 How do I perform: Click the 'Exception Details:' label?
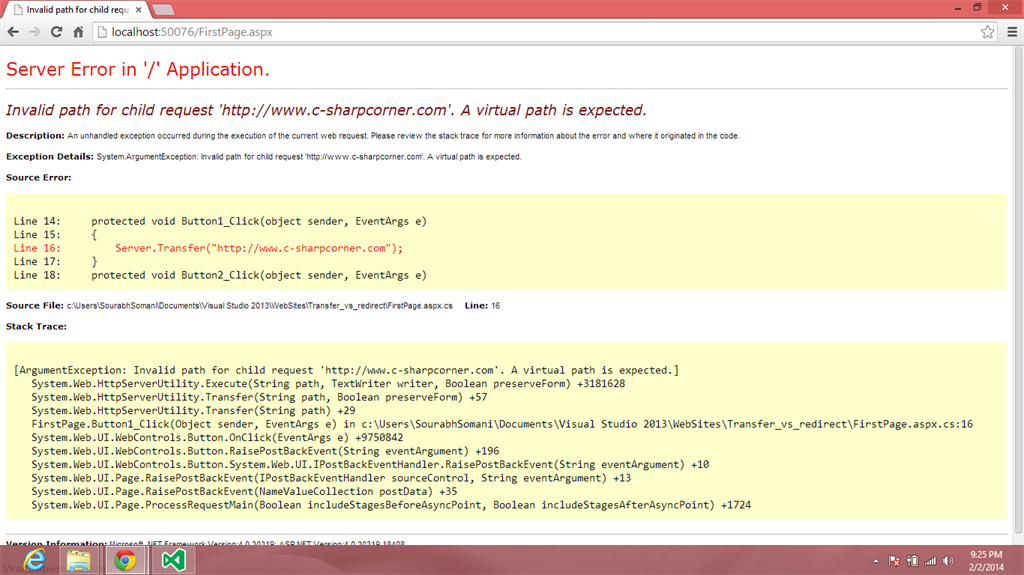pyautogui.click(x=50, y=157)
